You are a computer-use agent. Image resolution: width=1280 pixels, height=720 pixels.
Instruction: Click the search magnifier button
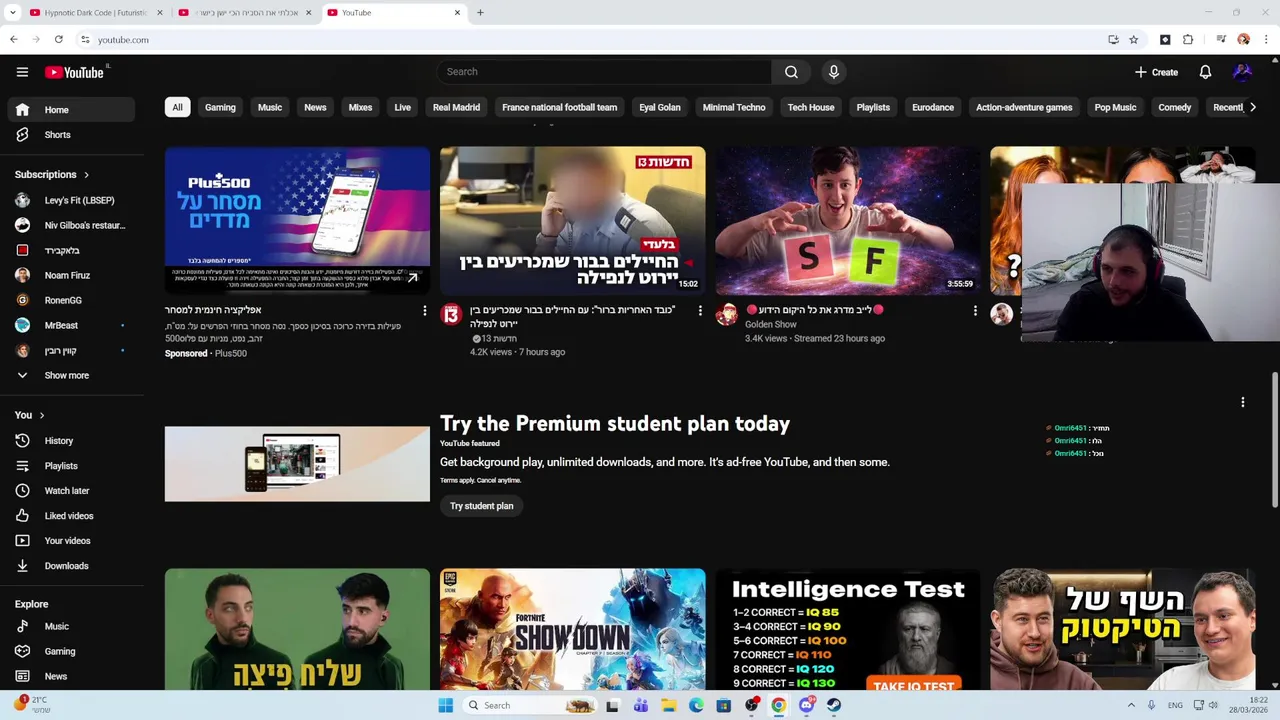(791, 72)
